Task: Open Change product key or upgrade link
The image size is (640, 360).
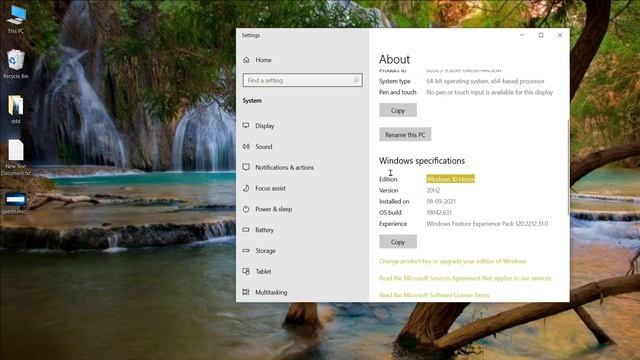Action: coord(453,261)
